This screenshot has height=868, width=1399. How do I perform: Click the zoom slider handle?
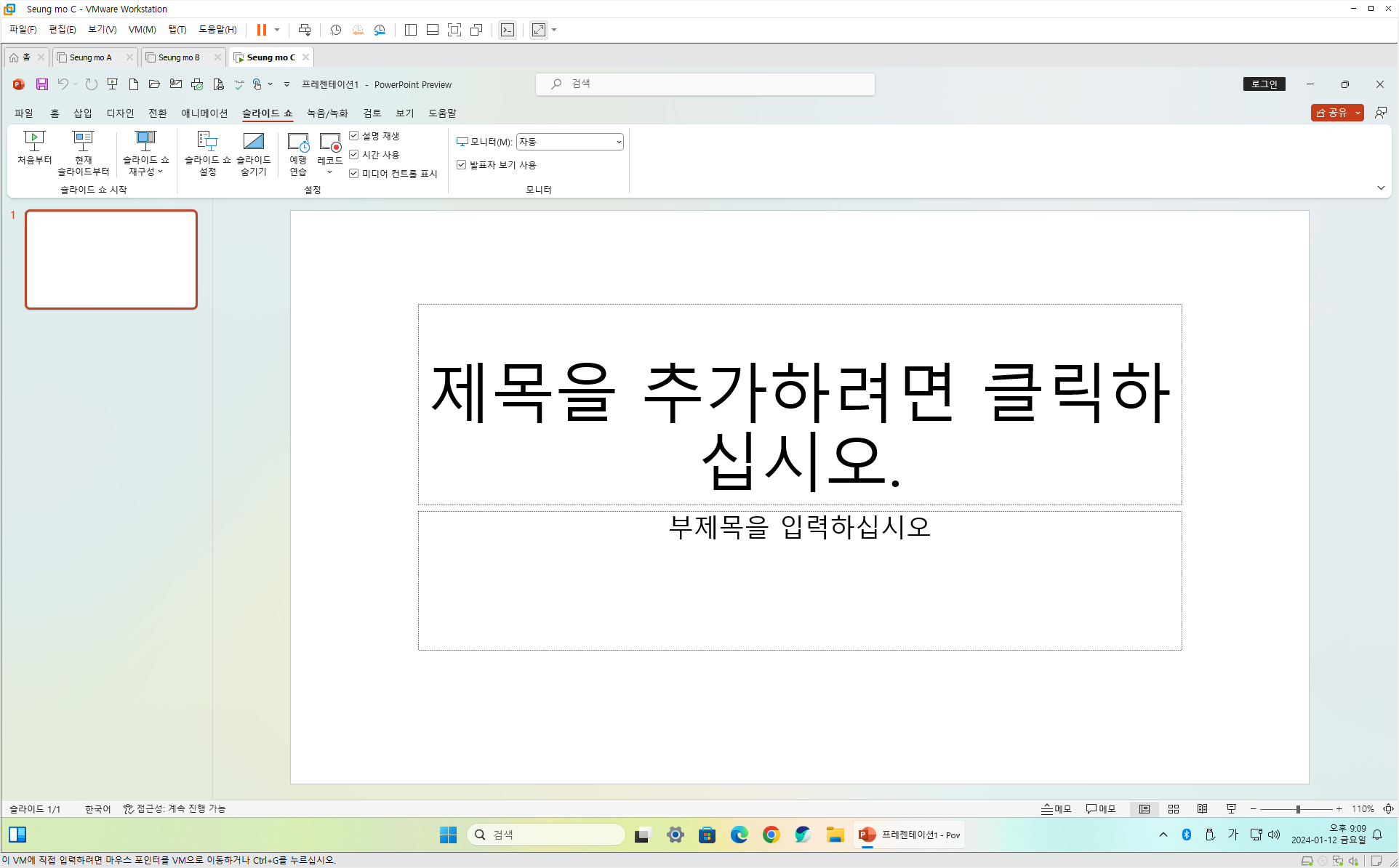1298,809
